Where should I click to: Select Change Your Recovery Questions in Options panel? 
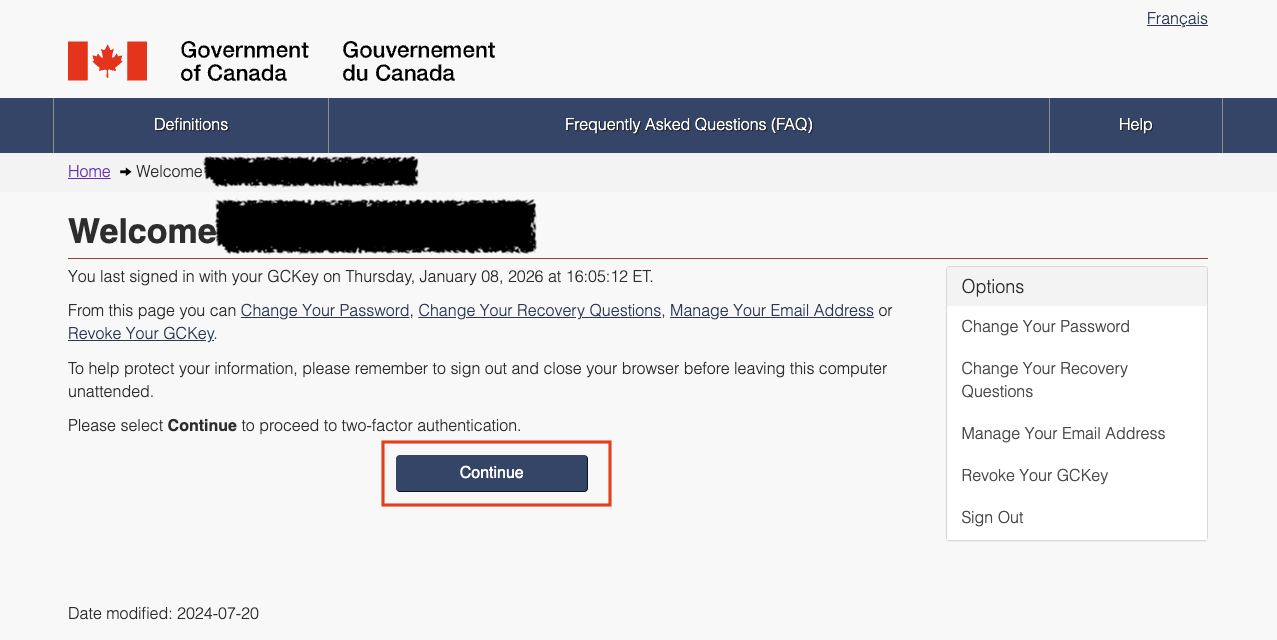pyautogui.click(x=1044, y=380)
